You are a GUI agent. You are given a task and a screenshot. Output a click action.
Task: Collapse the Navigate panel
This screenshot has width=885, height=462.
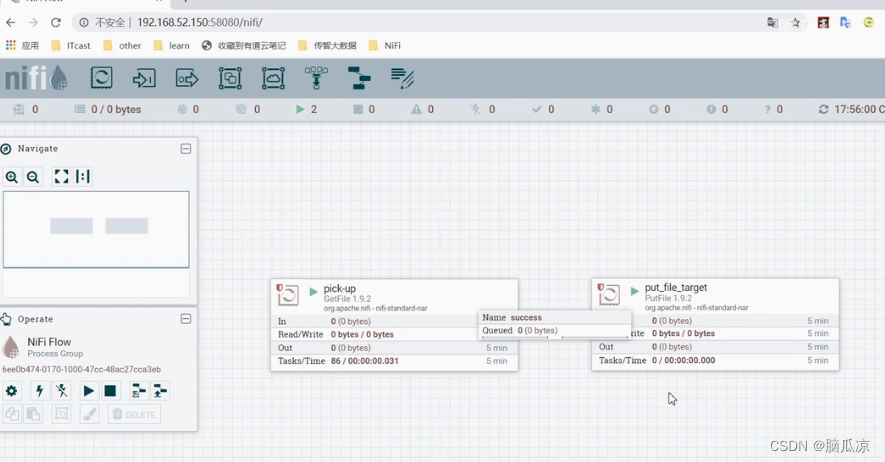pyautogui.click(x=186, y=149)
